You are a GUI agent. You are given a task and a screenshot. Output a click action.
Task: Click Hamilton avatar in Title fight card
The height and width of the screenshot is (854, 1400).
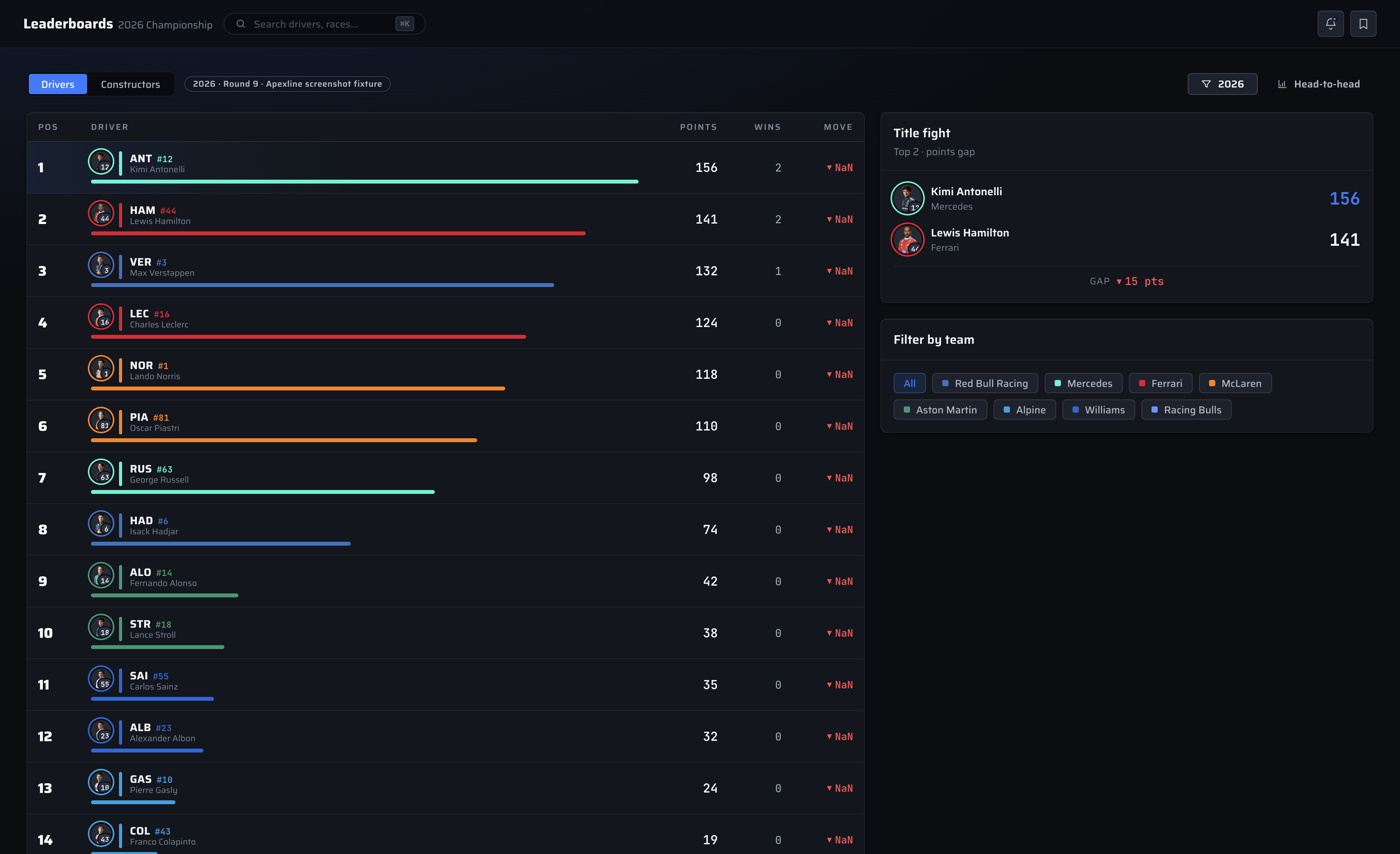click(x=907, y=239)
